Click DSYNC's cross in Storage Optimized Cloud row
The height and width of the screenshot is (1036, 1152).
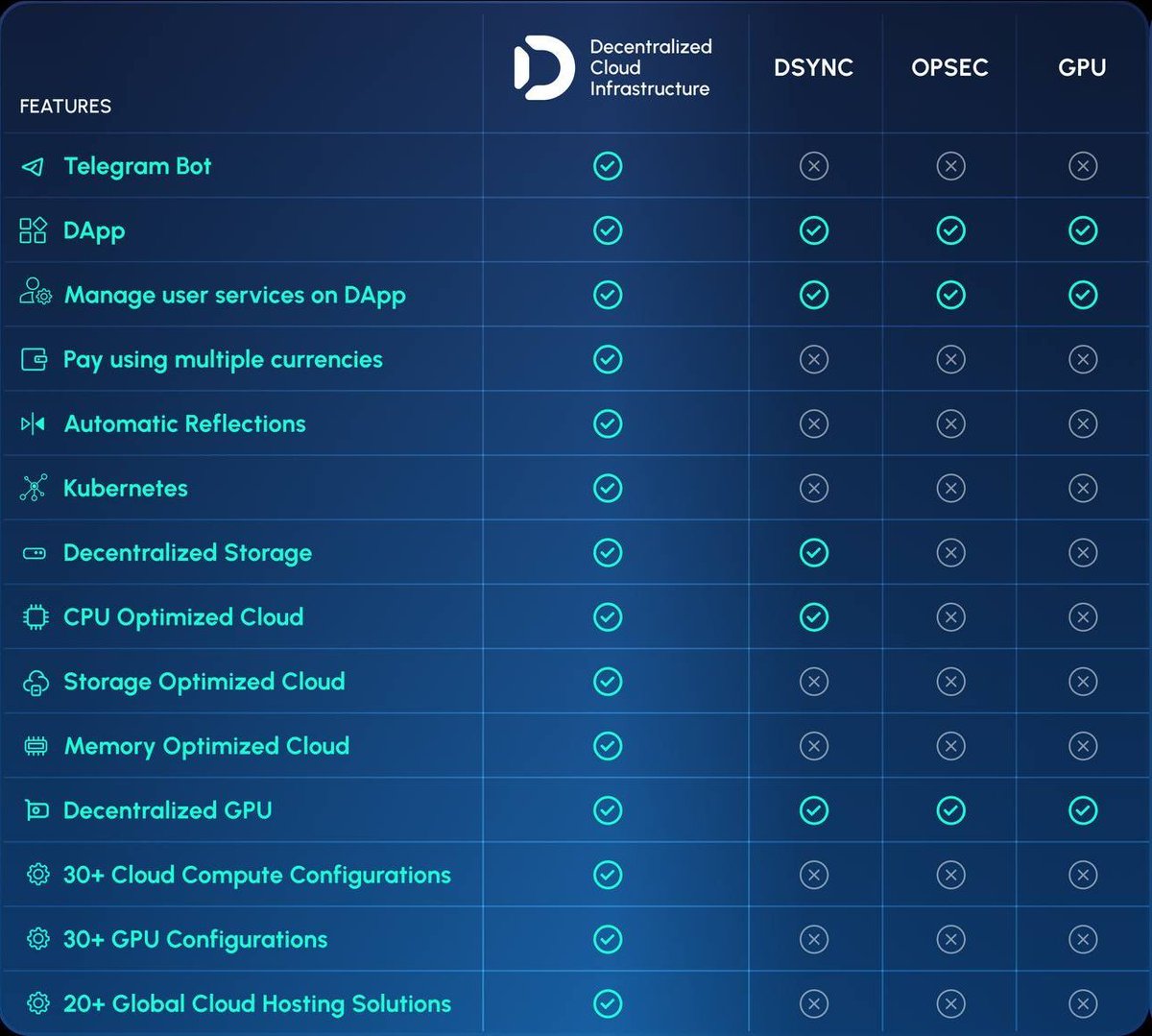(814, 681)
